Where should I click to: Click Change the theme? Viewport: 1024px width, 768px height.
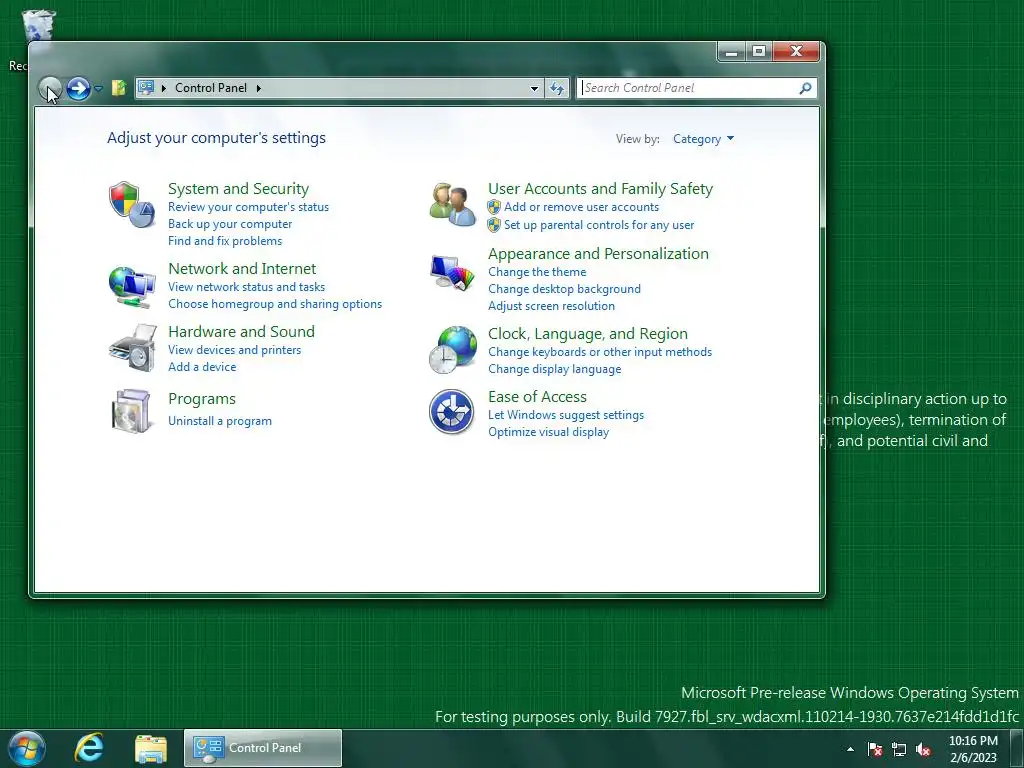(537, 272)
